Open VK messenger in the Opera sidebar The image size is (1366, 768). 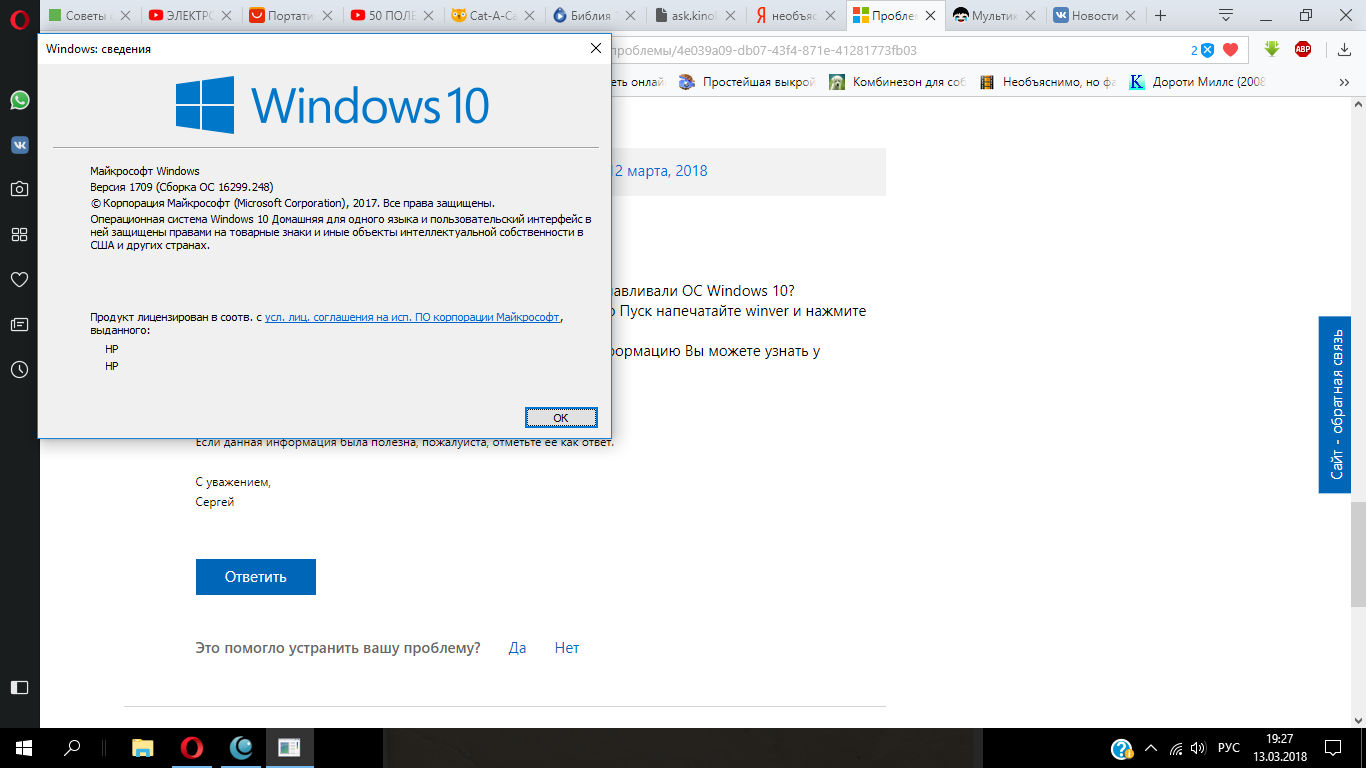(x=19, y=145)
